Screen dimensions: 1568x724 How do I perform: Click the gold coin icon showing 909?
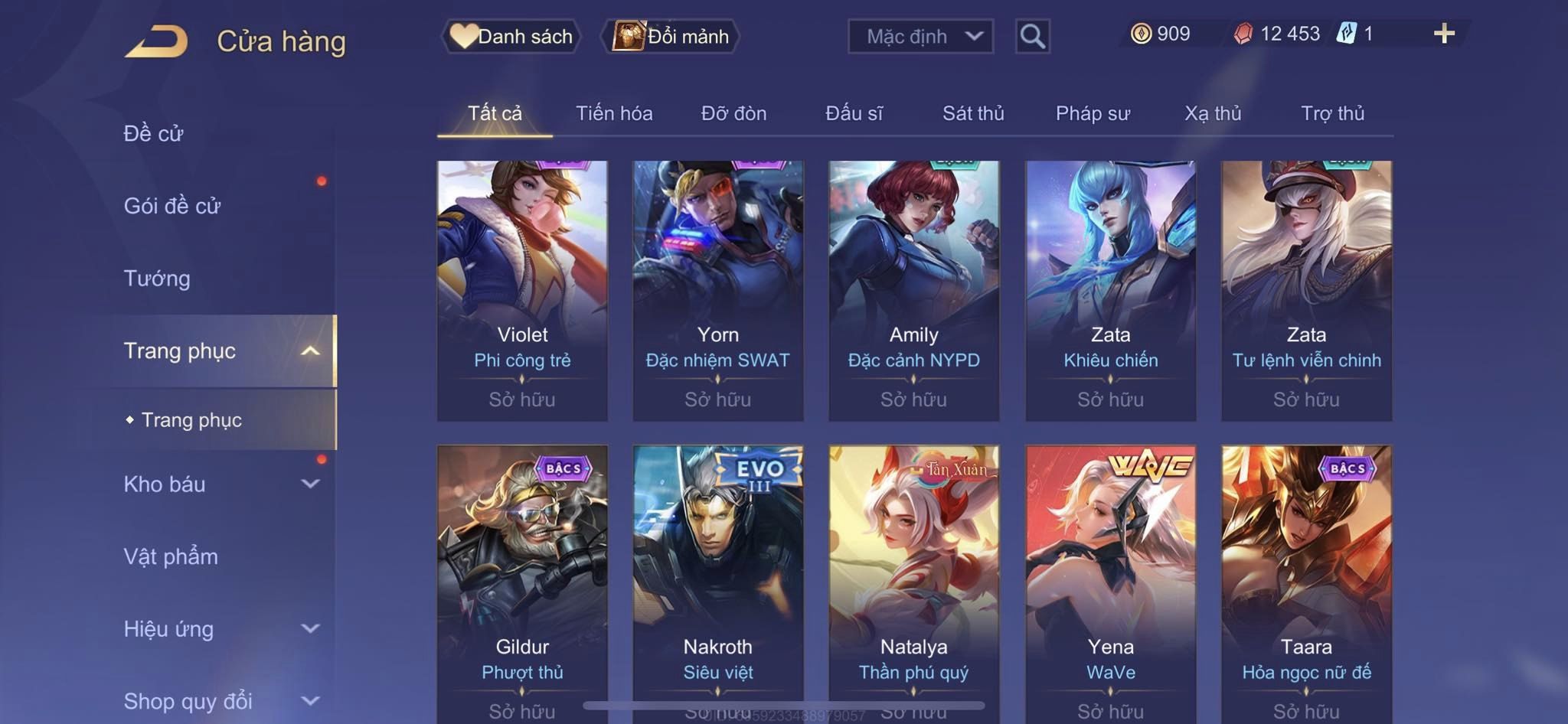[1141, 34]
